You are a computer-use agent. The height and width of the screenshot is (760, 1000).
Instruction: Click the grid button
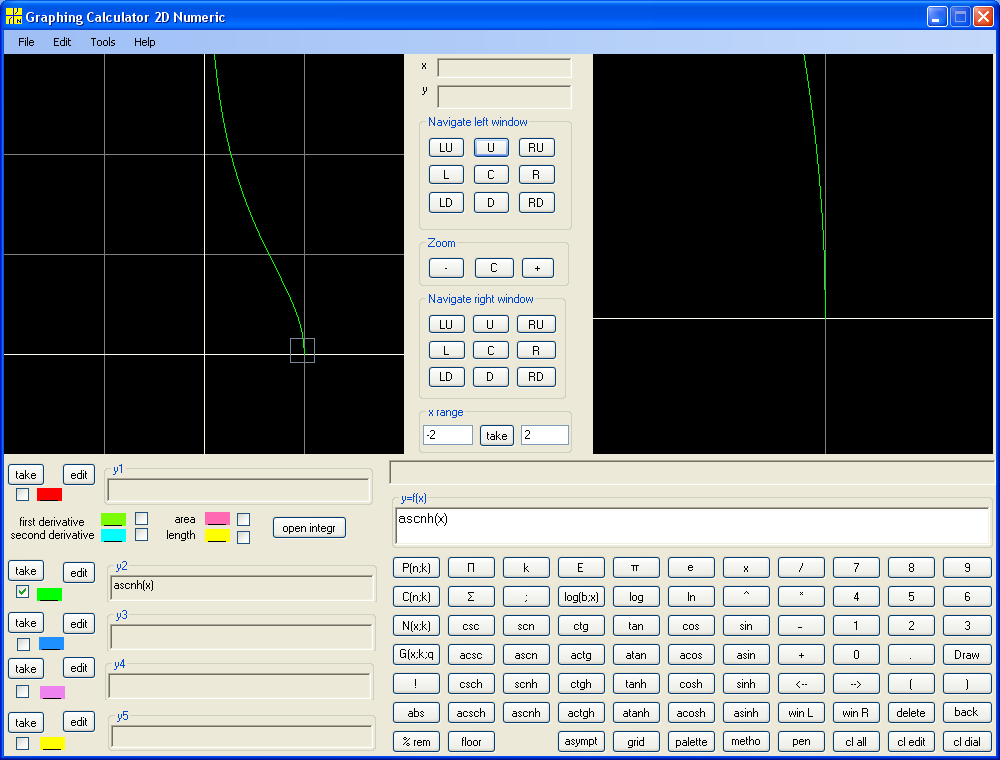pyautogui.click(x=635, y=742)
